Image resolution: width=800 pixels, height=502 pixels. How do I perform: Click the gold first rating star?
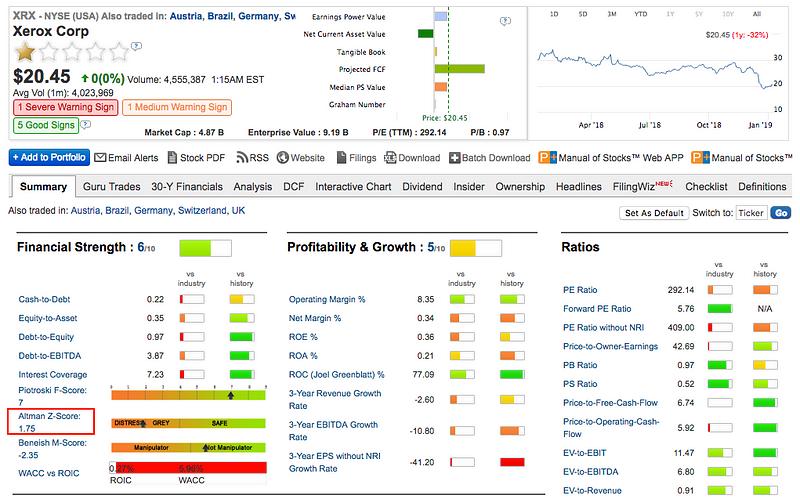(24, 52)
